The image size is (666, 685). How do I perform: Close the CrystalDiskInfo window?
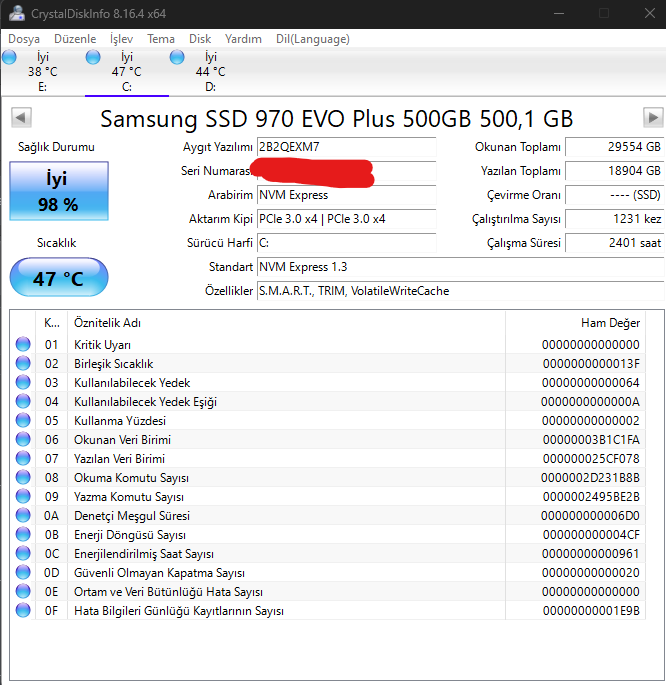pos(650,14)
